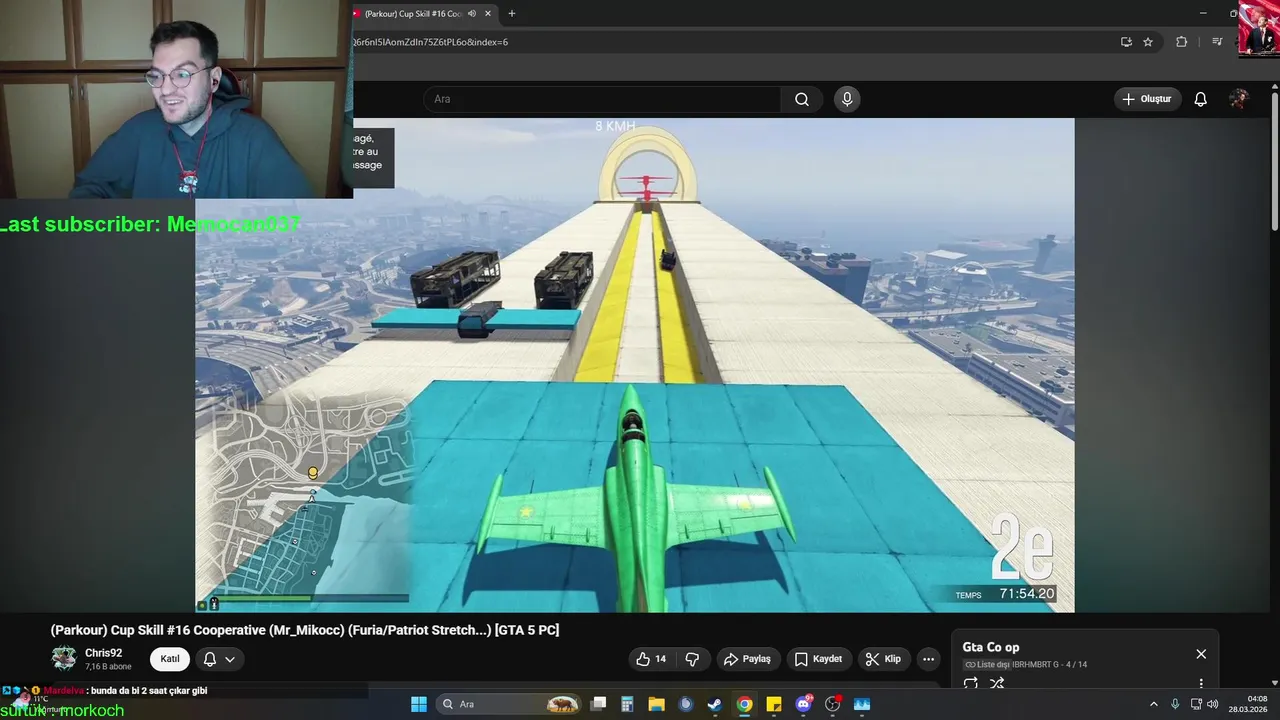Click the YouTube search magnifier button
Image resolution: width=1280 pixels, height=720 pixels.
pos(802,99)
